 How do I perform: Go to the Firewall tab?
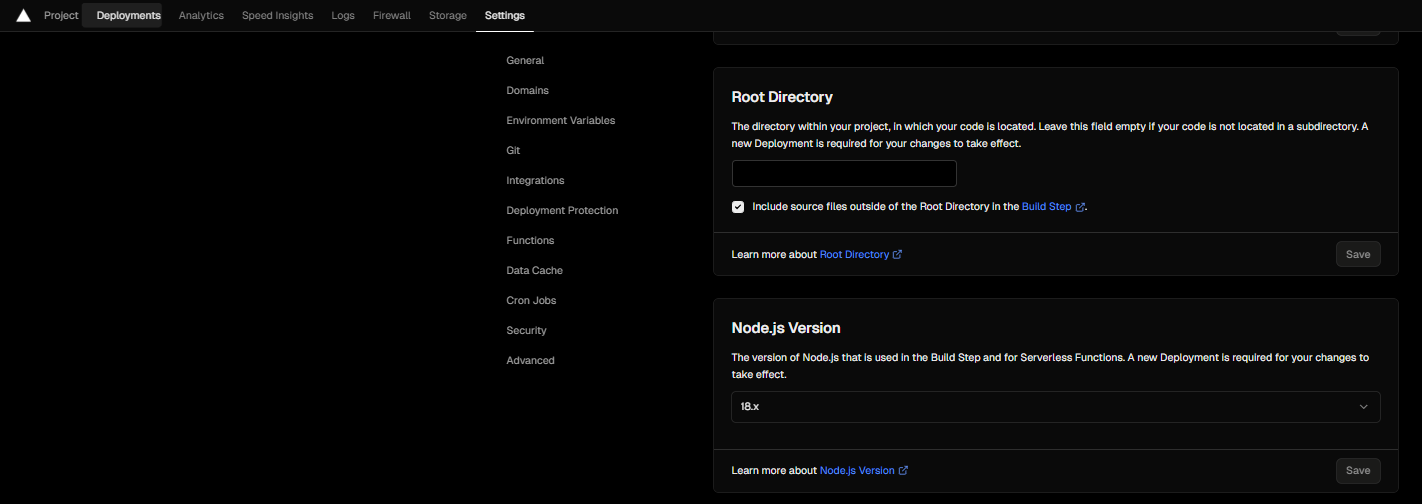pos(392,15)
